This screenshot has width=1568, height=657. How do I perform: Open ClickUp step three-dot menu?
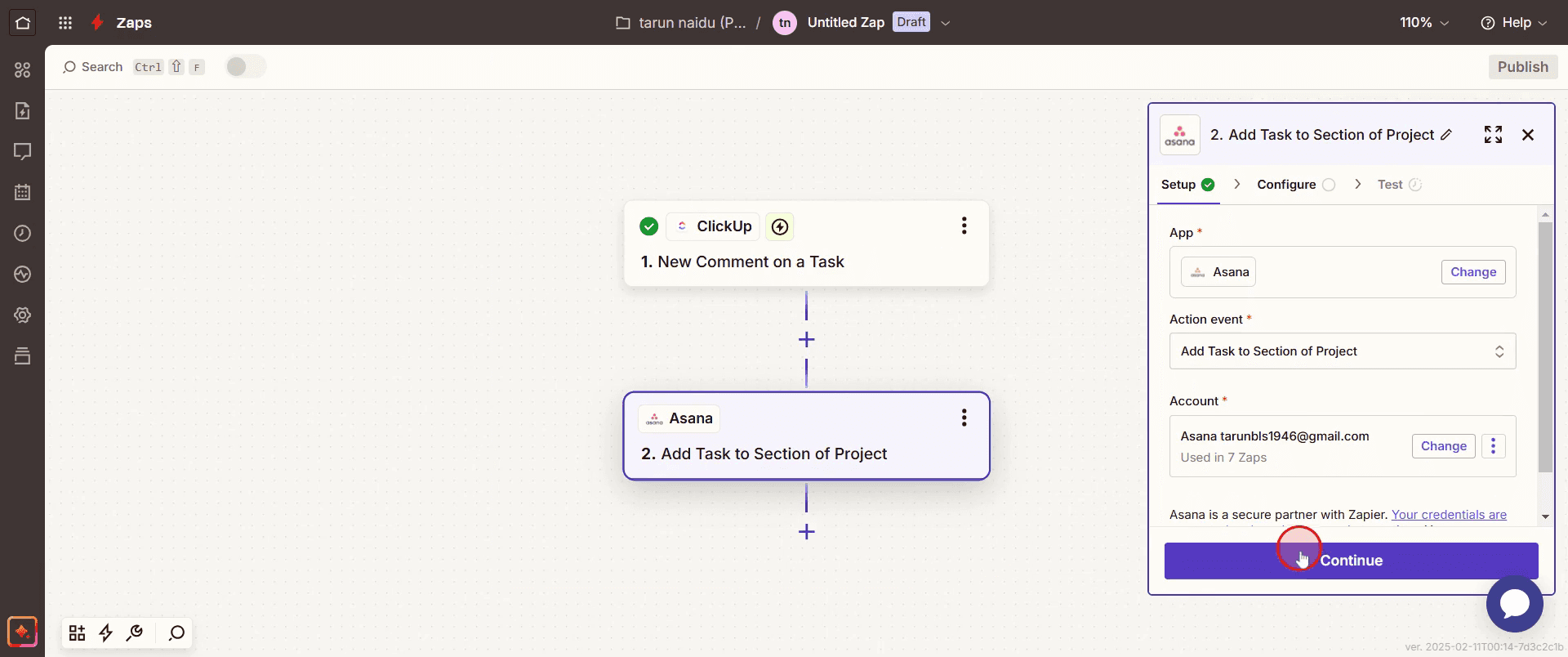(x=964, y=226)
